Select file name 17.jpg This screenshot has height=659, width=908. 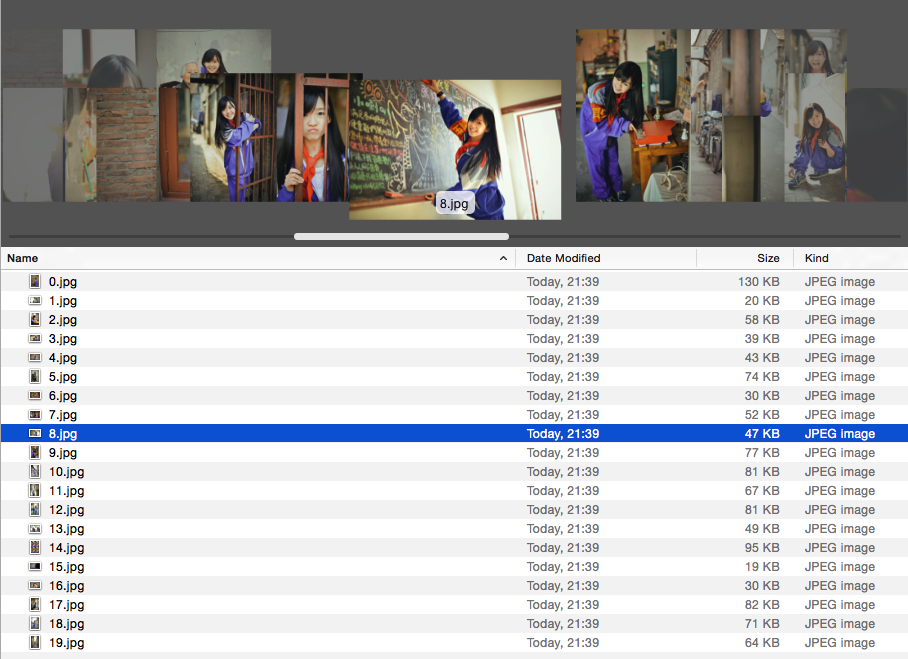pos(67,605)
